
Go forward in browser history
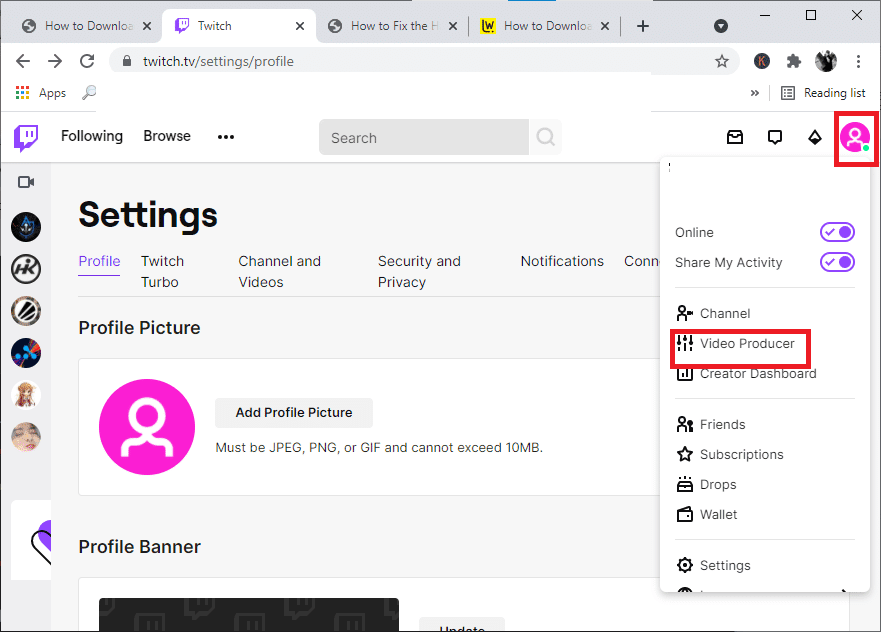pyautogui.click(x=55, y=61)
